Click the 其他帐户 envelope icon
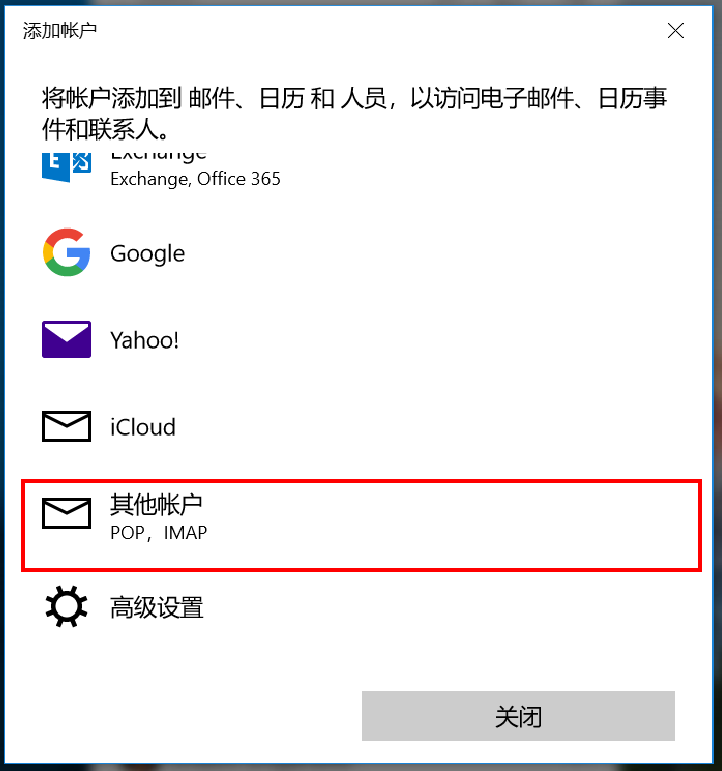Viewport: 722px width, 771px height. point(66,513)
